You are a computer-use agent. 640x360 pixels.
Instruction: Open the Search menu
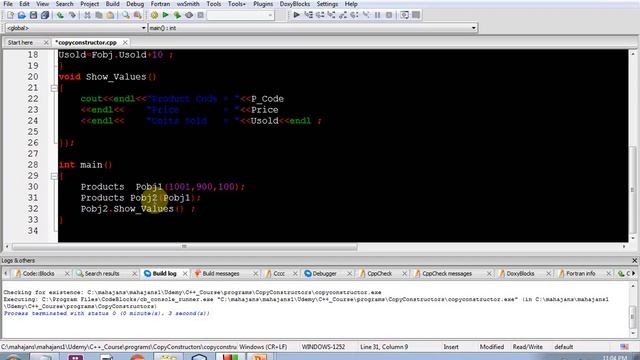[x=64, y=4]
